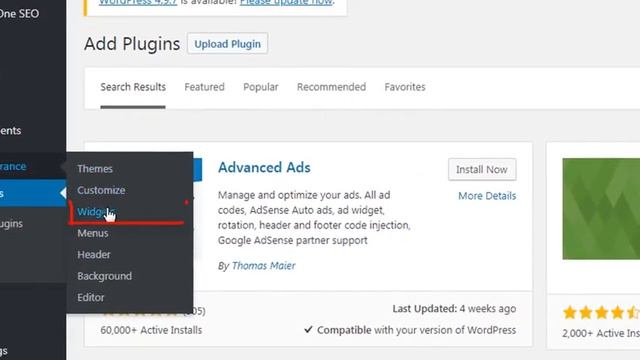Choose Background in the Appearance submenu

[x=104, y=276]
